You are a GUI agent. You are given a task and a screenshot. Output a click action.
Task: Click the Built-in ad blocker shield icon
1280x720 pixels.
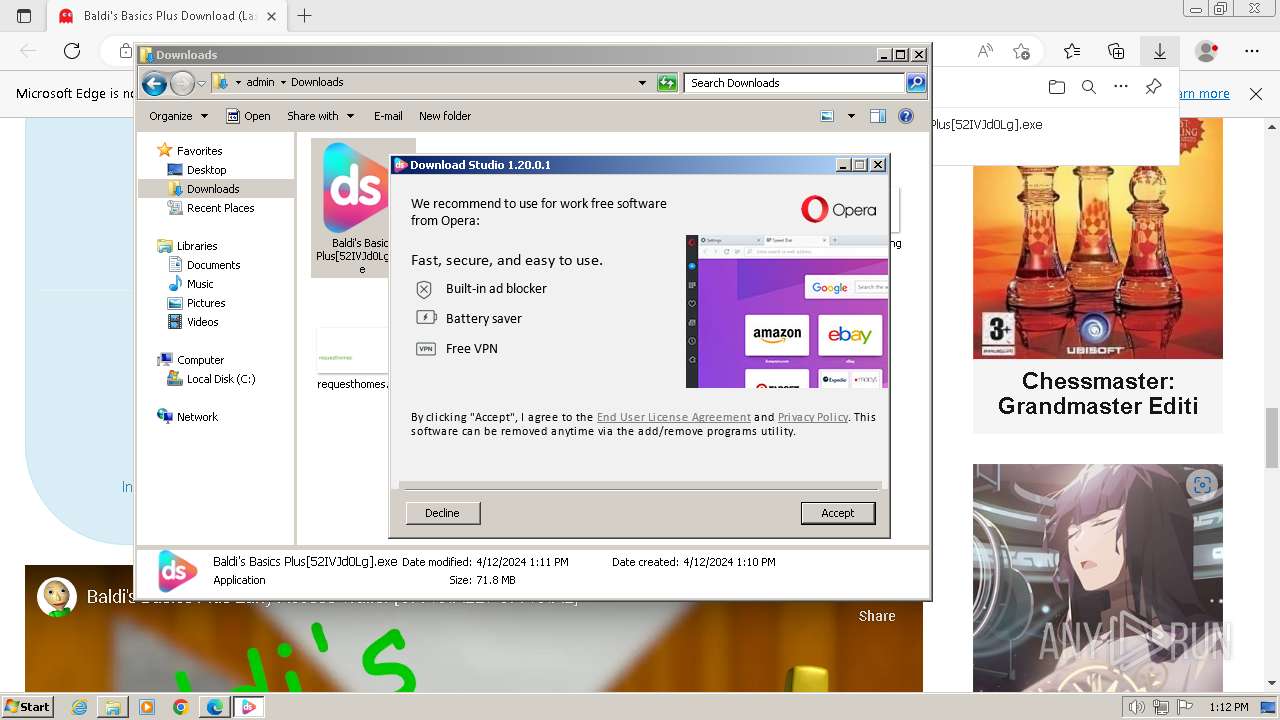(425, 289)
